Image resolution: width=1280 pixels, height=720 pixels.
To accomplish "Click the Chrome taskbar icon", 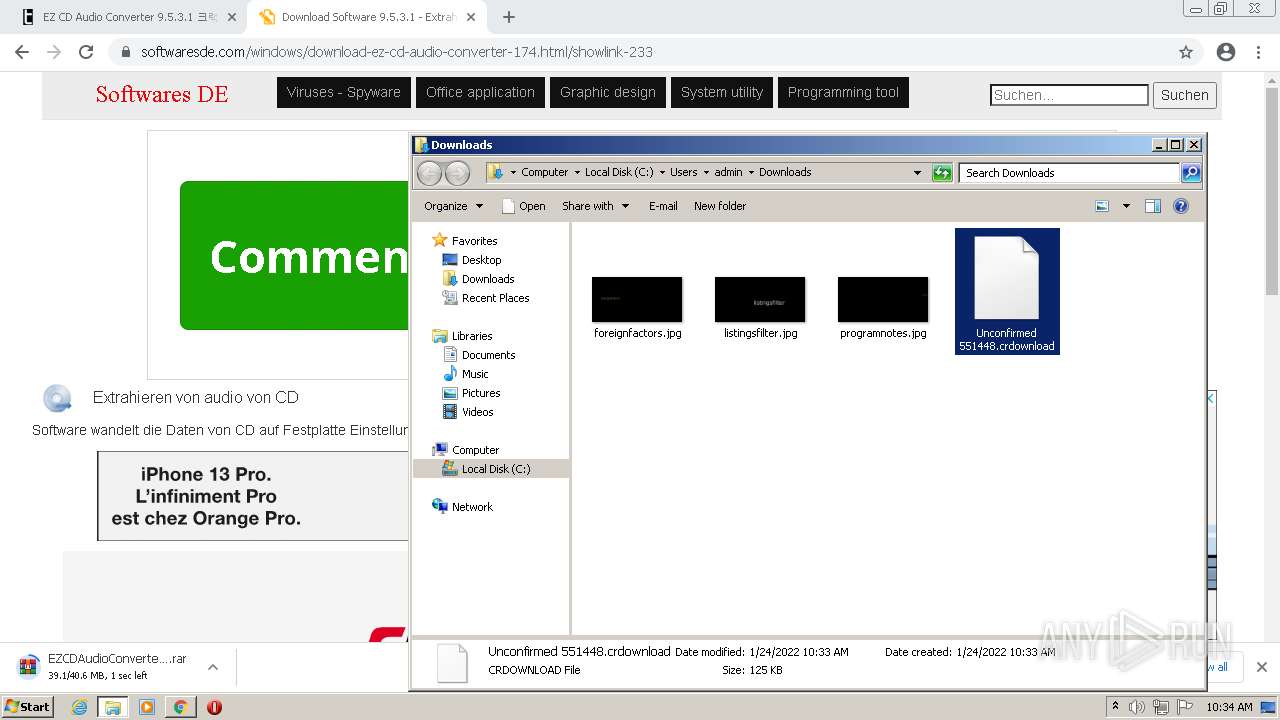I will pyautogui.click(x=180, y=707).
